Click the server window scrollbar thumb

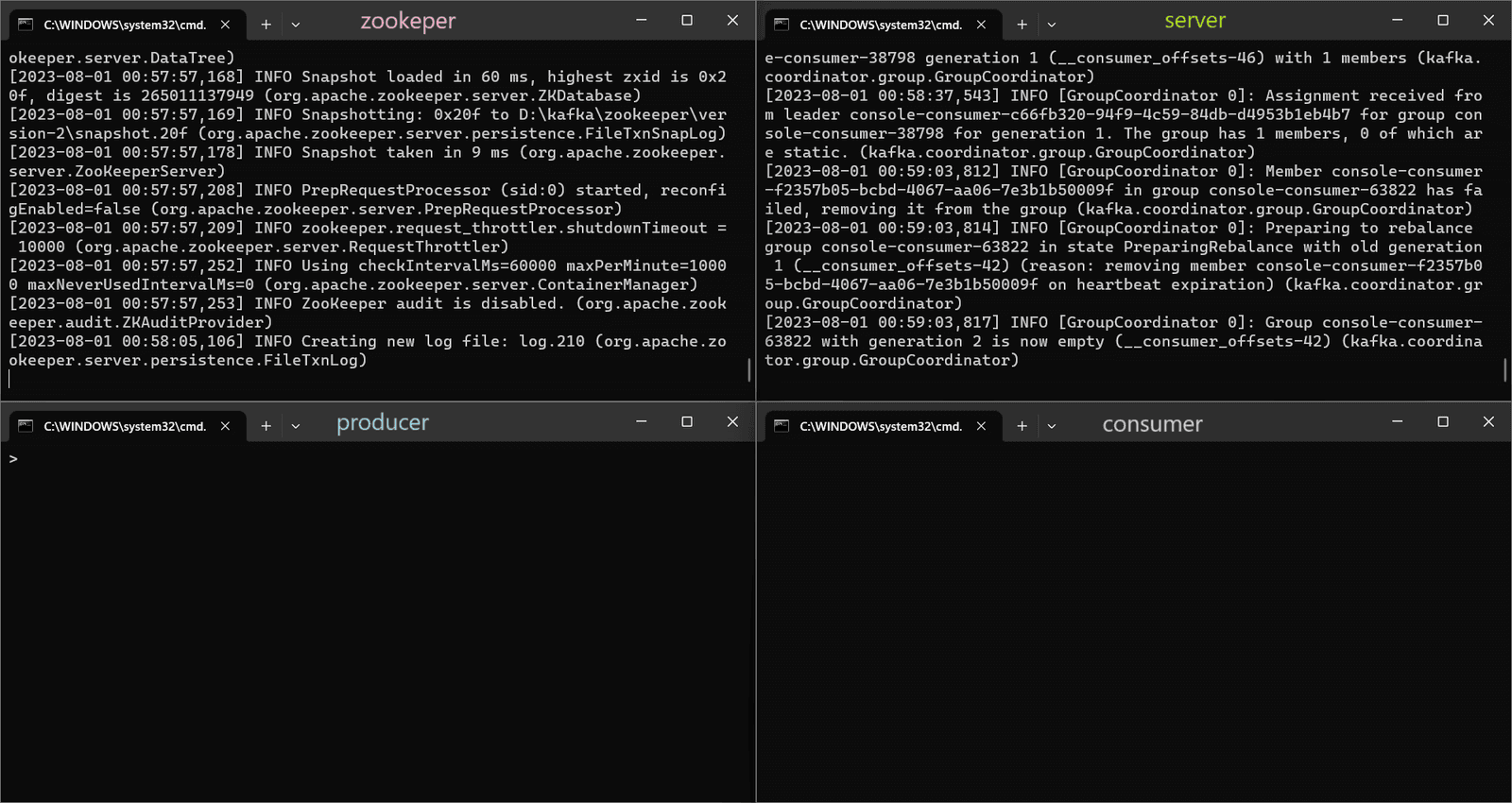point(1505,369)
